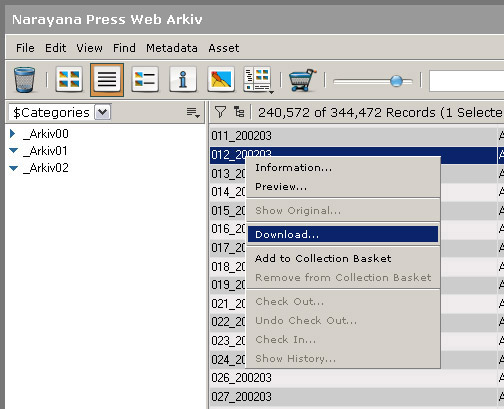
Task: Select the 027_200203 record row
Action: [x=353, y=397]
